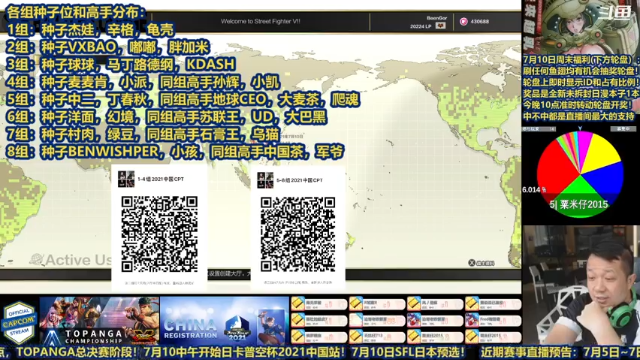The height and width of the screenshot is (360, 640).
Task: Select the 4组 seed line with 麦麦肯
Action: click(143, 82)
